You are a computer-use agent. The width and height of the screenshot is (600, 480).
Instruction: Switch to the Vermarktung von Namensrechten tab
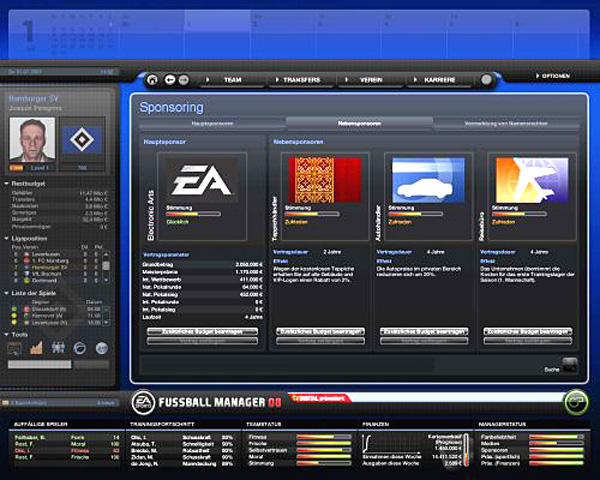[x=506, y=124]
